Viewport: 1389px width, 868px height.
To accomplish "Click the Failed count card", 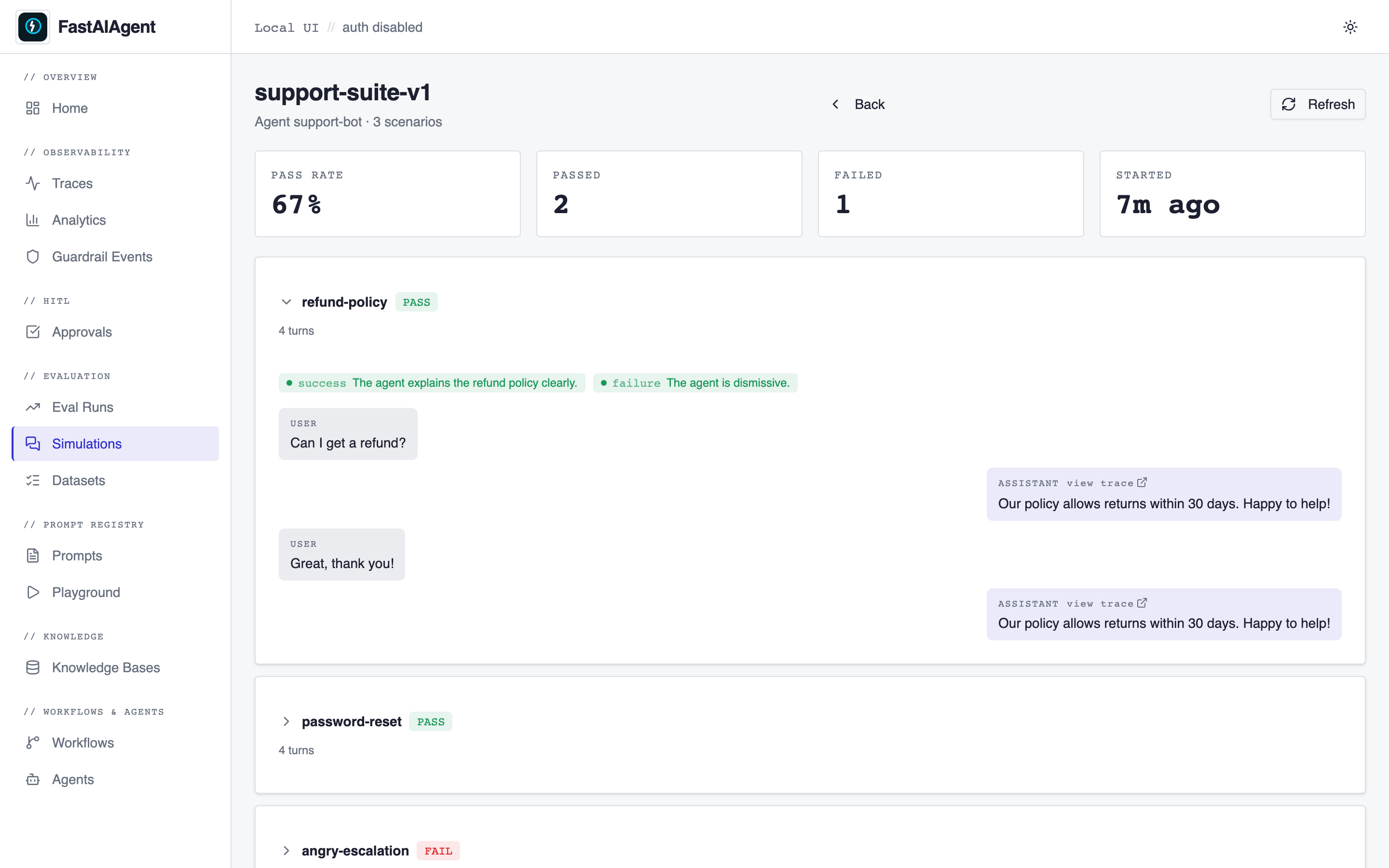I will pyautogui.click(x=951, y=194).
